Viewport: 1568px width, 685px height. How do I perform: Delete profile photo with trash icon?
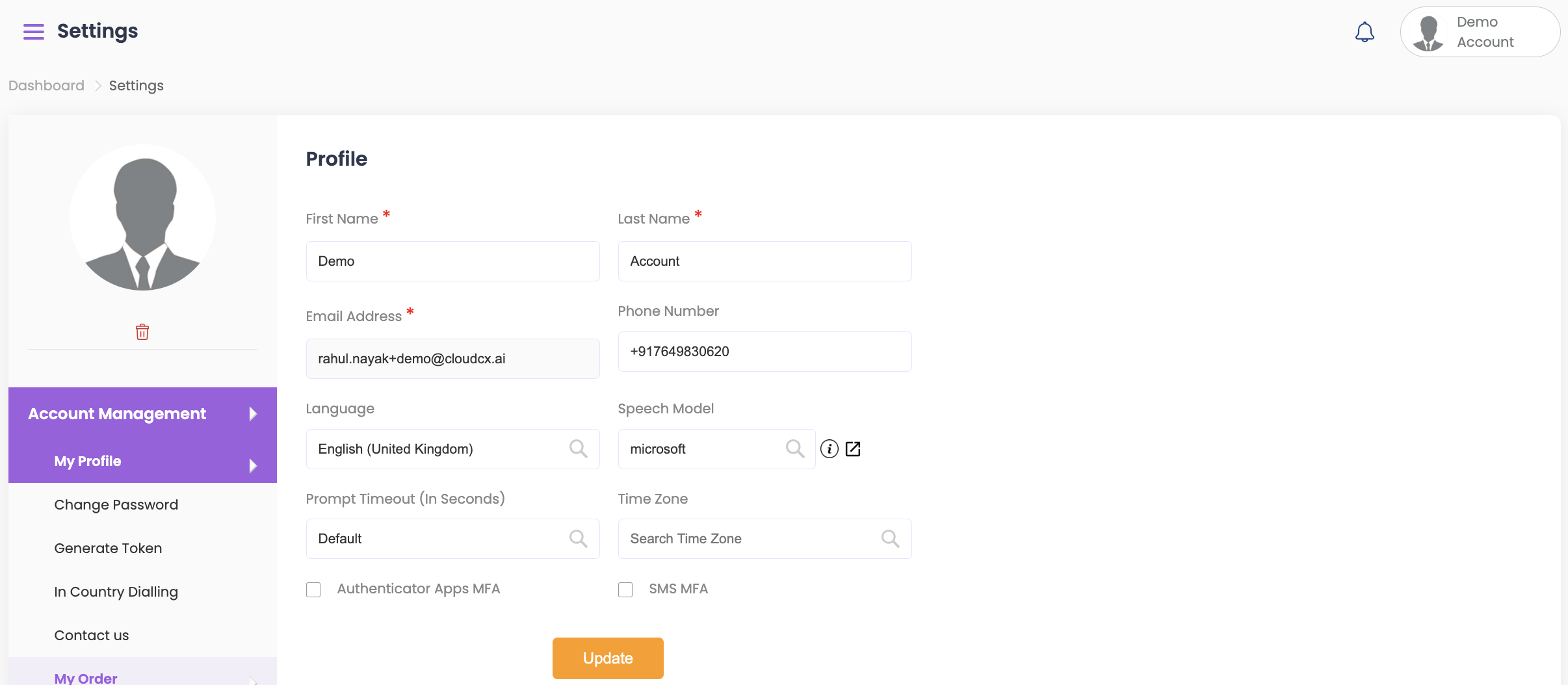(x=142, y=332)
